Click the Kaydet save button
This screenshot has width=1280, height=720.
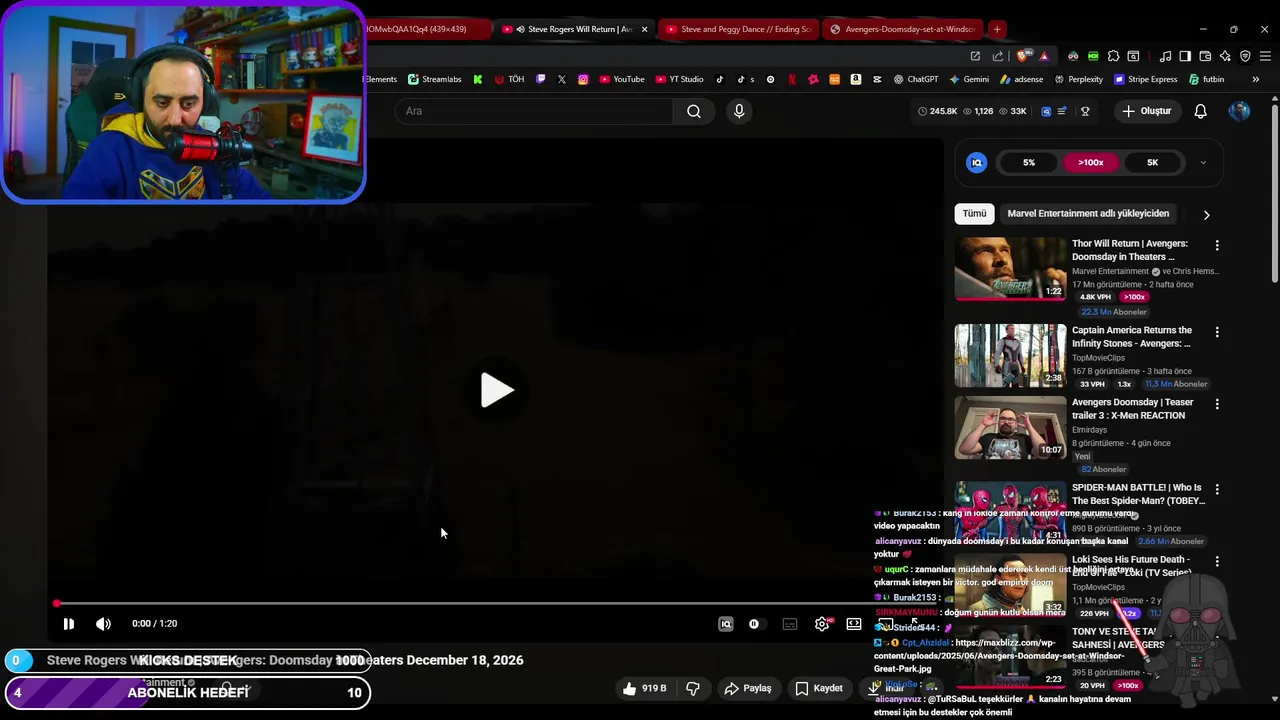click(x=819, y=688)
